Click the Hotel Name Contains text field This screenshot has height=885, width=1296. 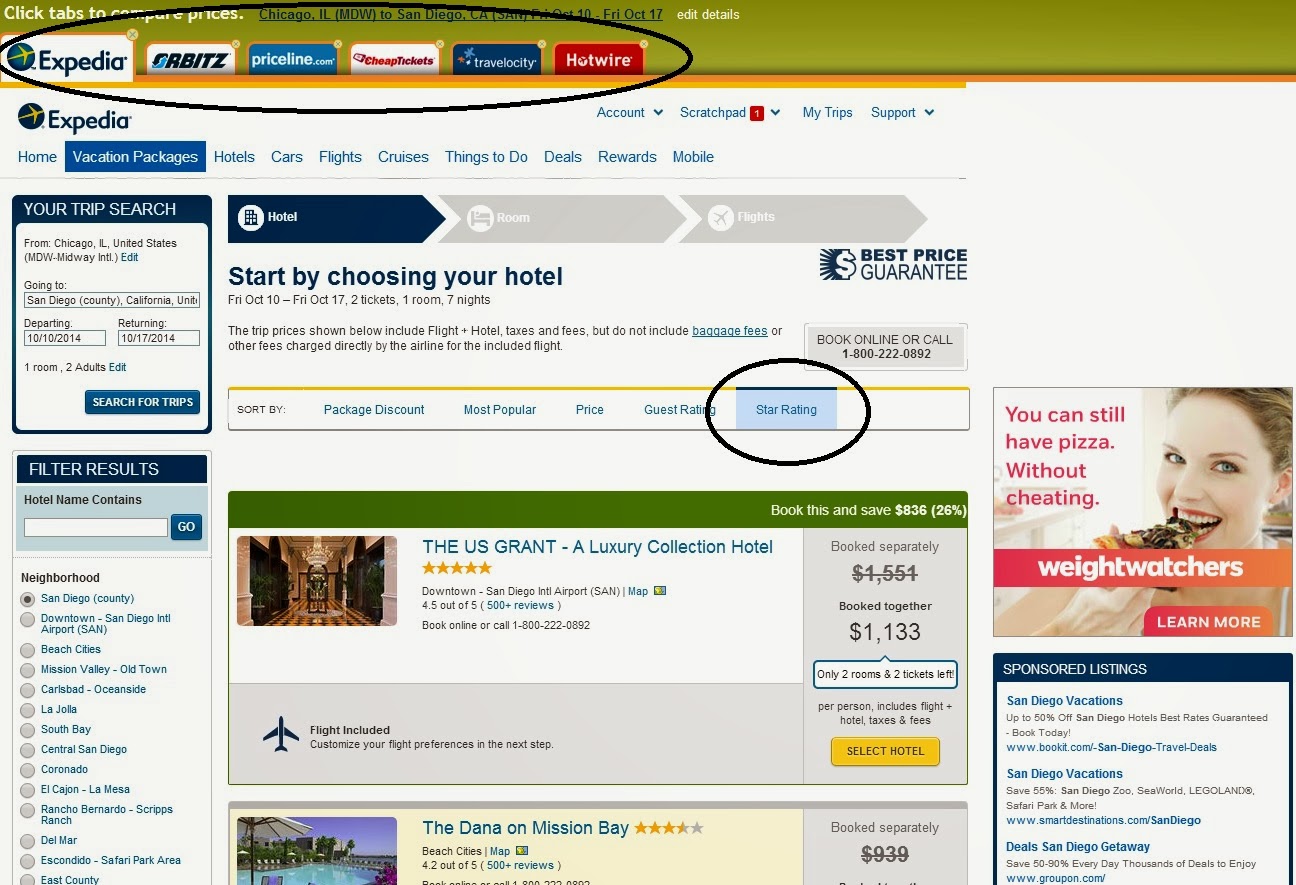click(x=96, y=527)
